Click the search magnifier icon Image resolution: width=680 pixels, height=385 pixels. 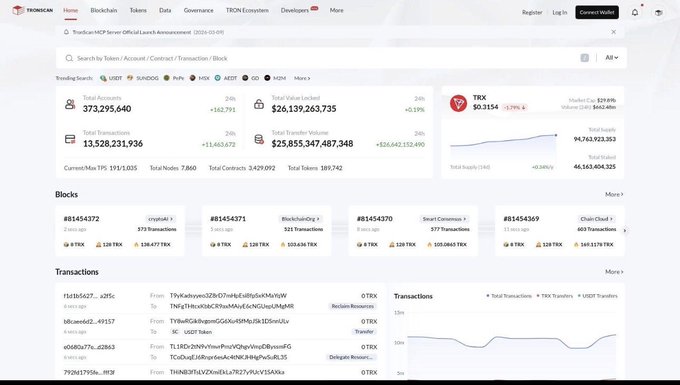pyautogui.click(x=69, y=58)
